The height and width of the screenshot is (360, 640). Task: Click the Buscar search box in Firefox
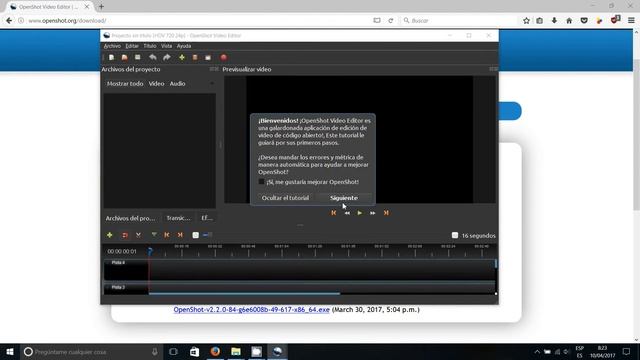click(x=459, y=20)
